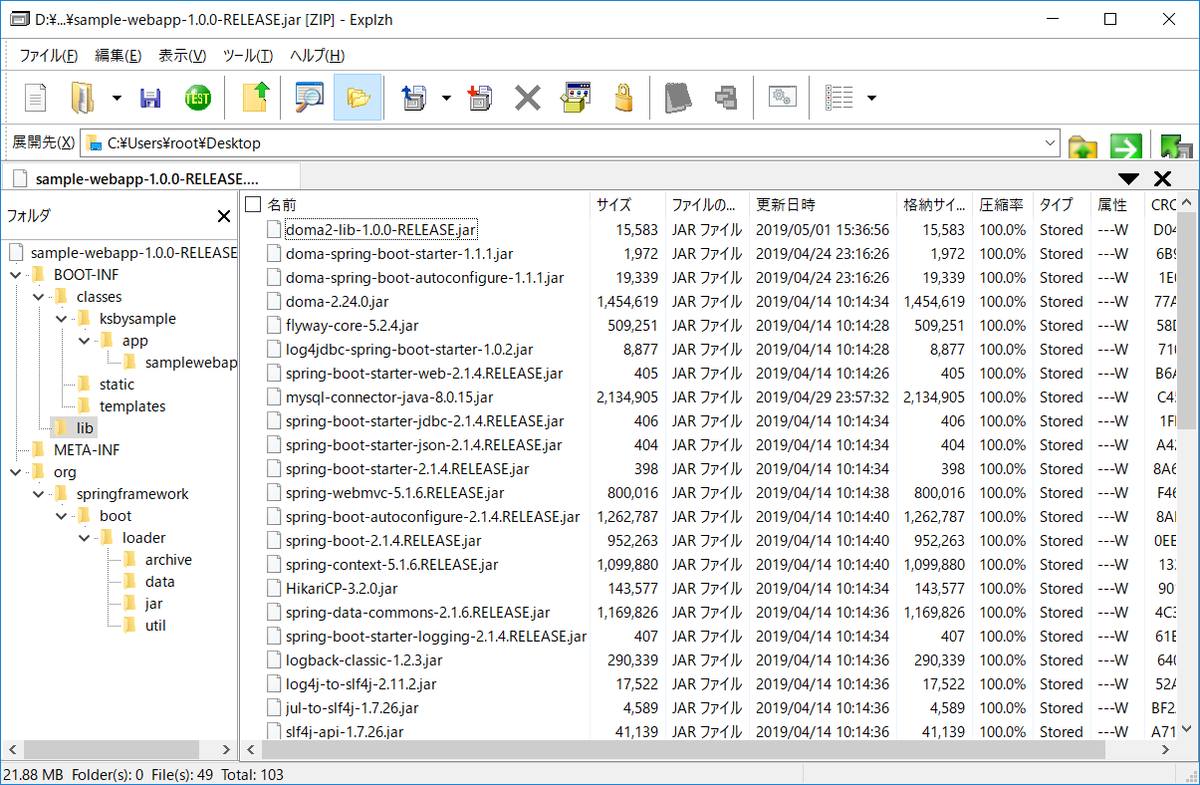This screenshot has width=1200, height=785.
Task: Select the static folder in tree
Action: tap(116, 384)
